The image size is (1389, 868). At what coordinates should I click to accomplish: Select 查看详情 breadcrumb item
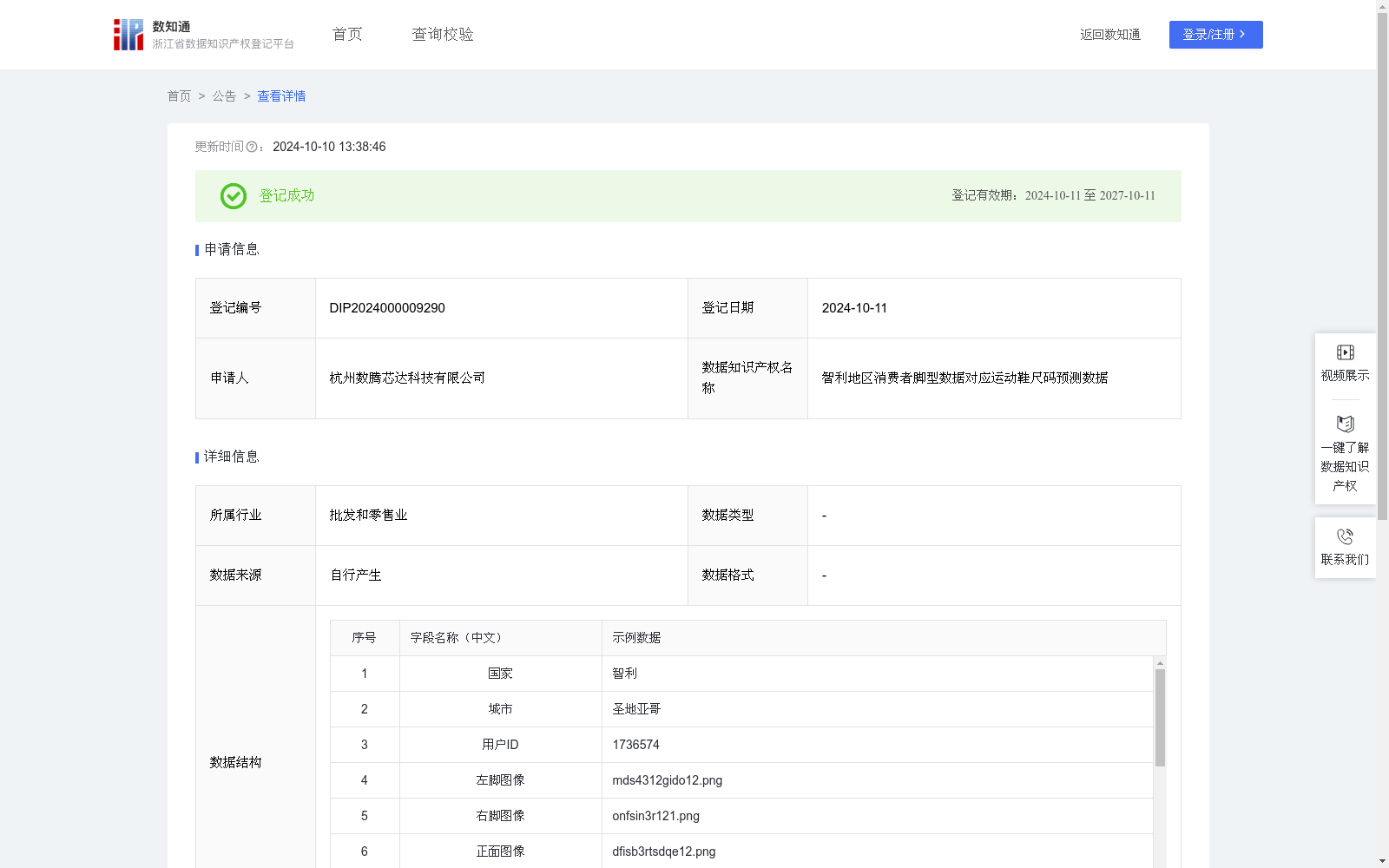click(x=281, y=96)
